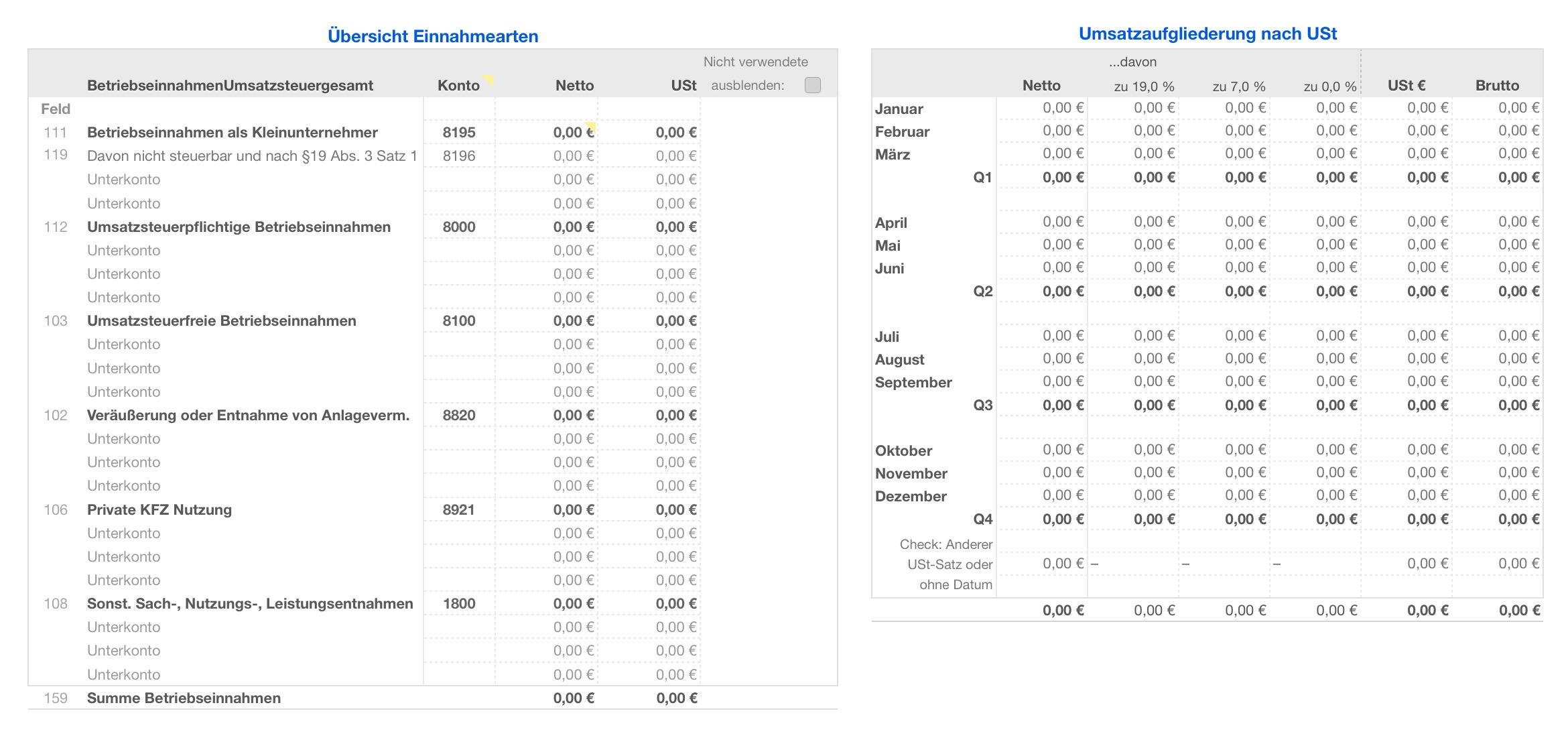Screen dimensions: 1568x748
Task: Click the 'zu 19,0 %' column header
Action: 1144,86
